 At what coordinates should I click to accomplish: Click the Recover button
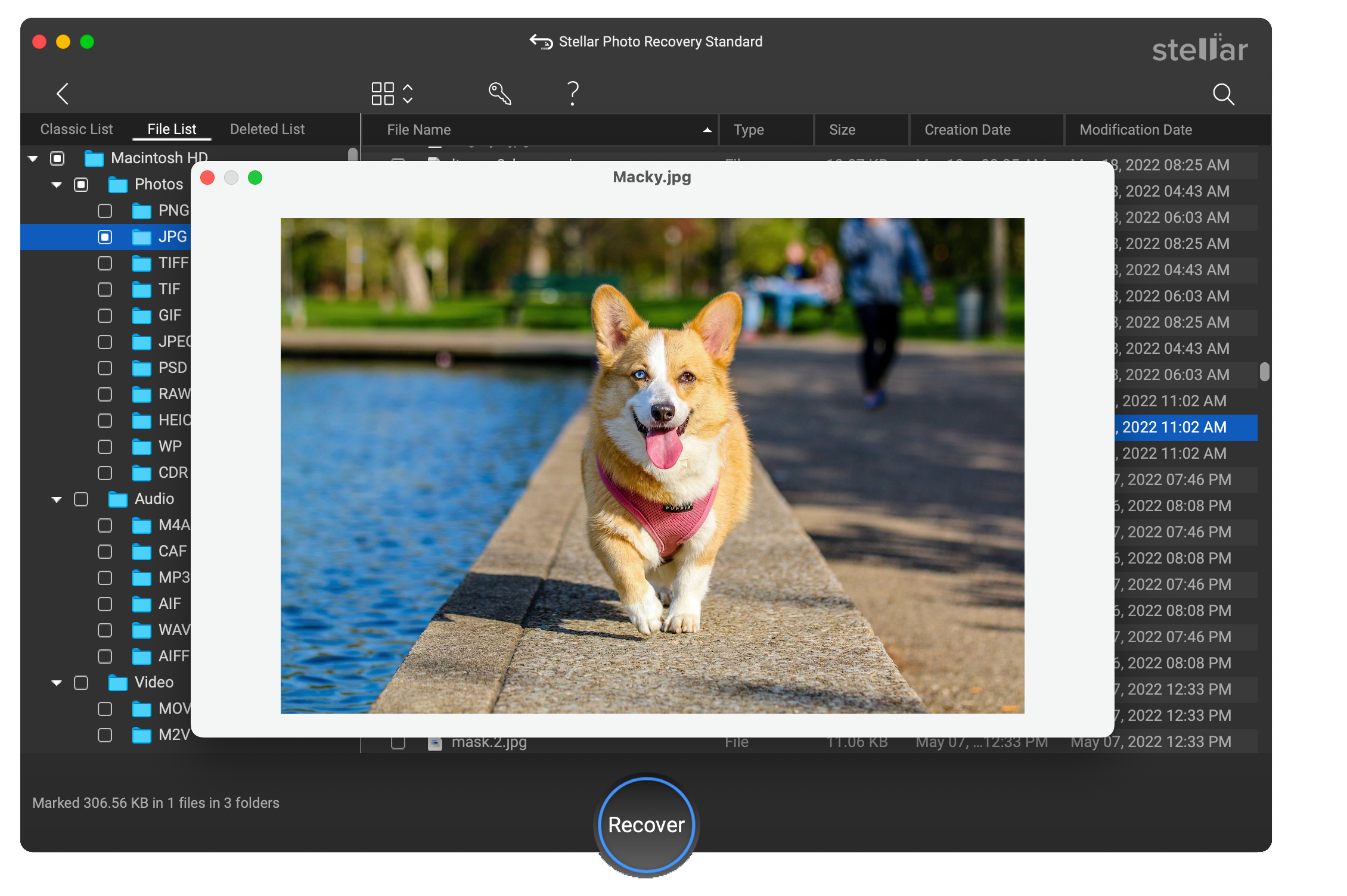(647, 825)
